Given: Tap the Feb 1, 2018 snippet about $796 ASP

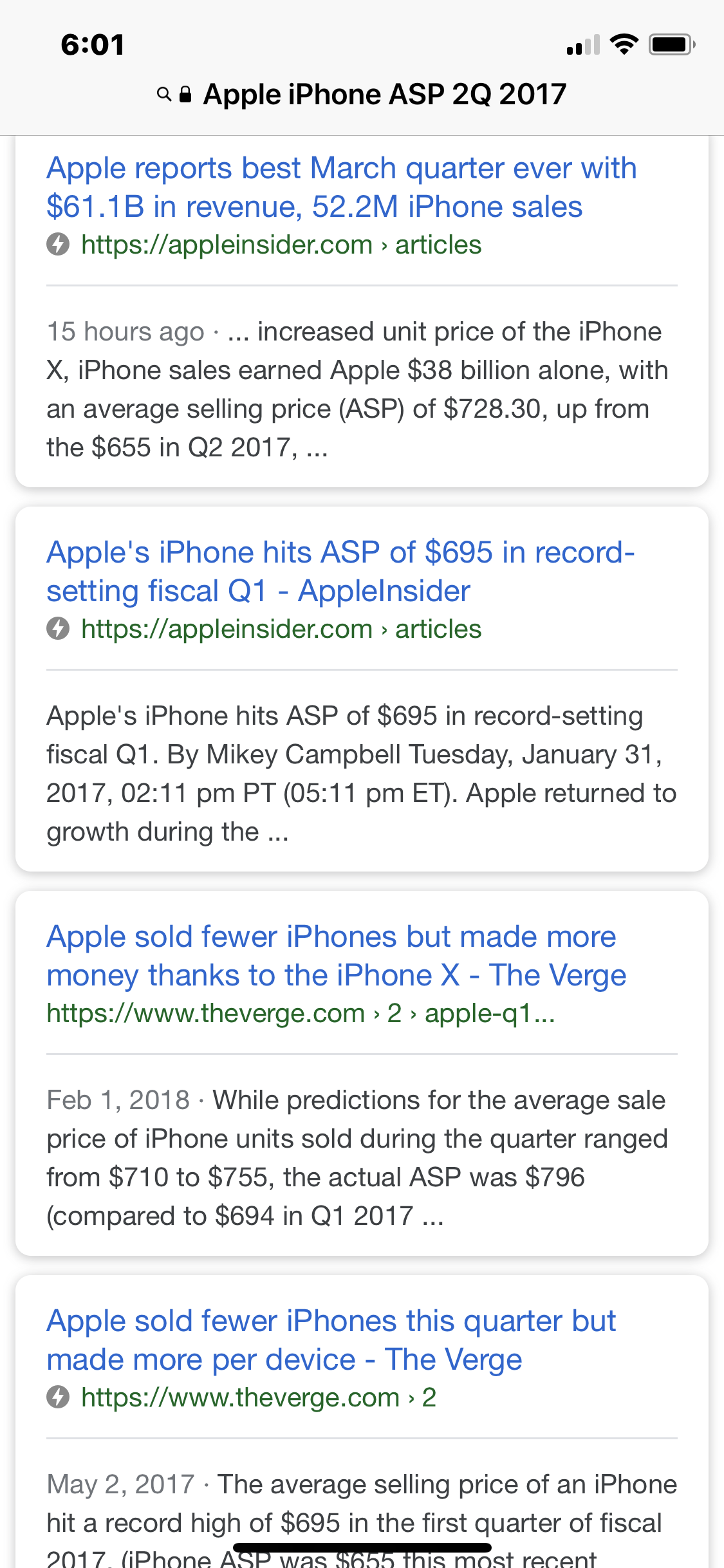Looking at the screenshot, I should point(357,1158).
